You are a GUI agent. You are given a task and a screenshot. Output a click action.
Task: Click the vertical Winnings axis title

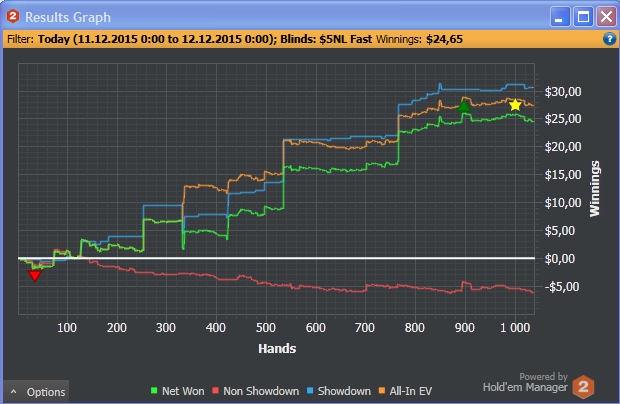[x=595, y=189]
